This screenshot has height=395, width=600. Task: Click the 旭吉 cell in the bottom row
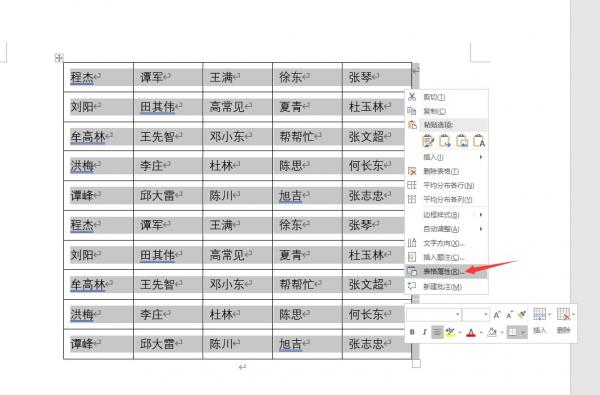307,344
